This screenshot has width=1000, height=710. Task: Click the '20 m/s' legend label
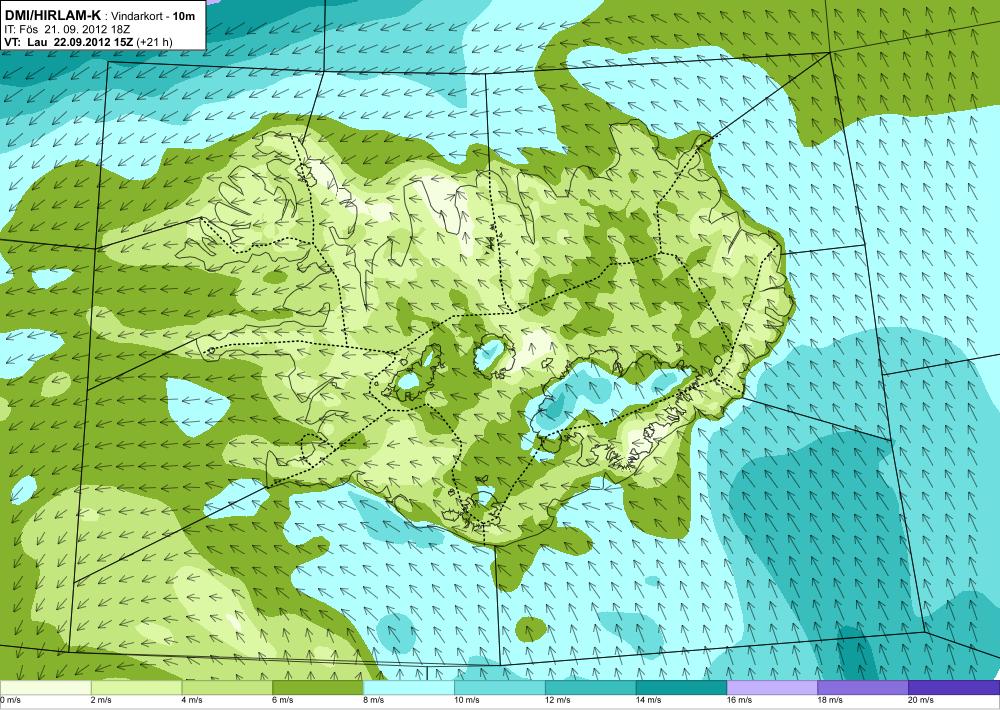pyautogui.click(x=921, y=700)
